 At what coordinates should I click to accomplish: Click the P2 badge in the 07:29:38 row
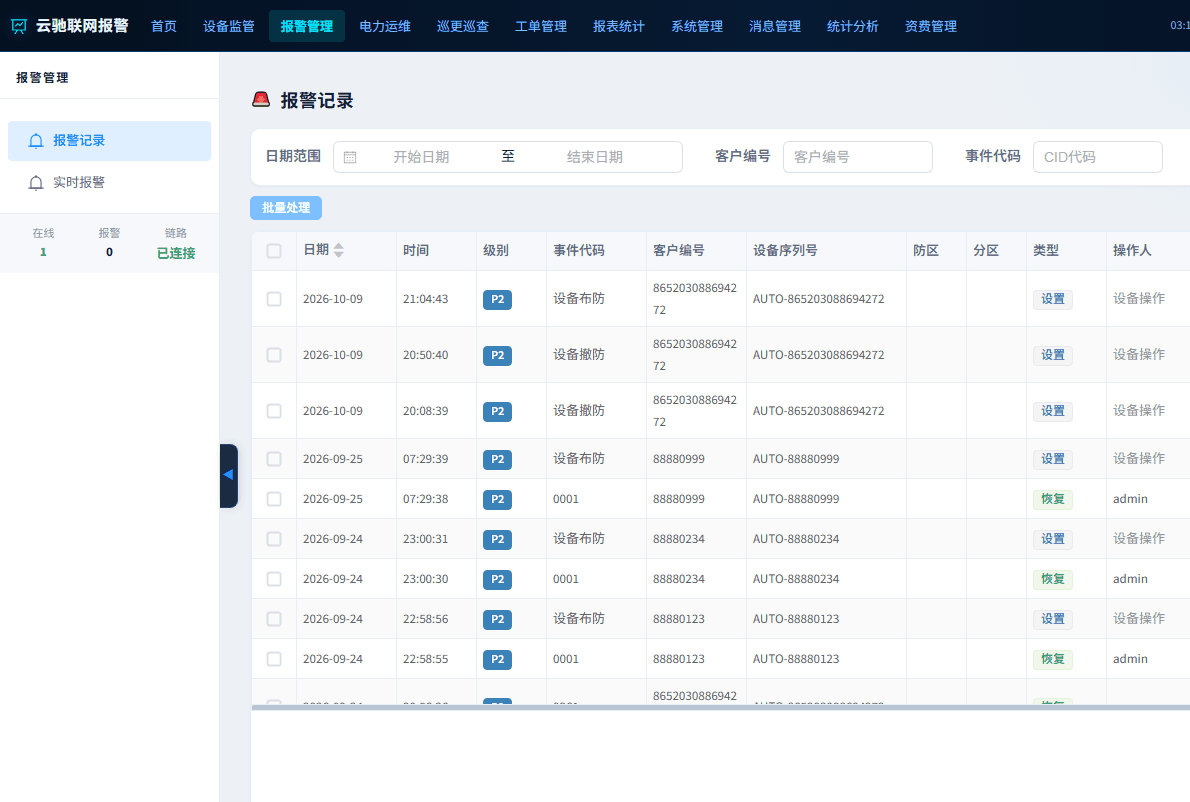click(497, 500)
